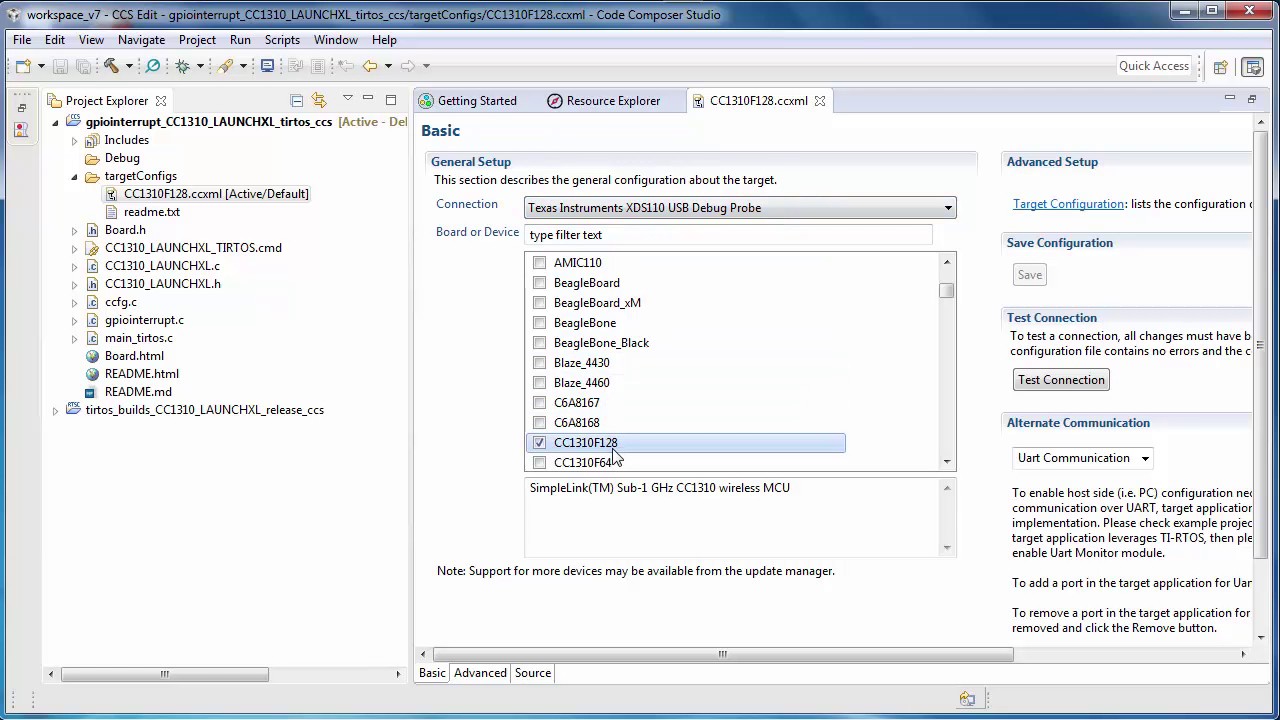Open the Connection dropdown
This screenshot has width=1280, height=720.
point(740,208)
